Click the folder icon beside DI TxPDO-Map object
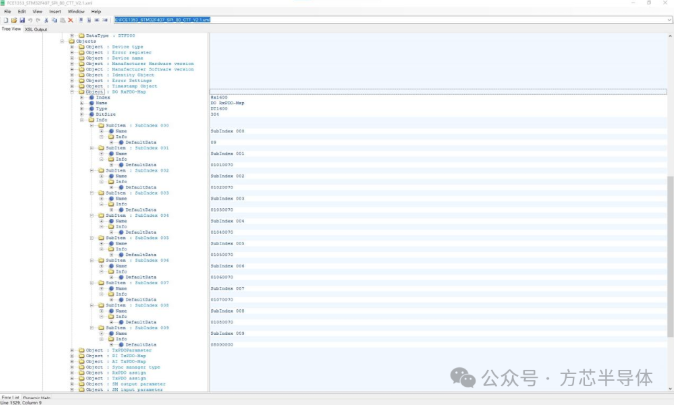Screen dimensions: 675x408 [x=81, y=356]
